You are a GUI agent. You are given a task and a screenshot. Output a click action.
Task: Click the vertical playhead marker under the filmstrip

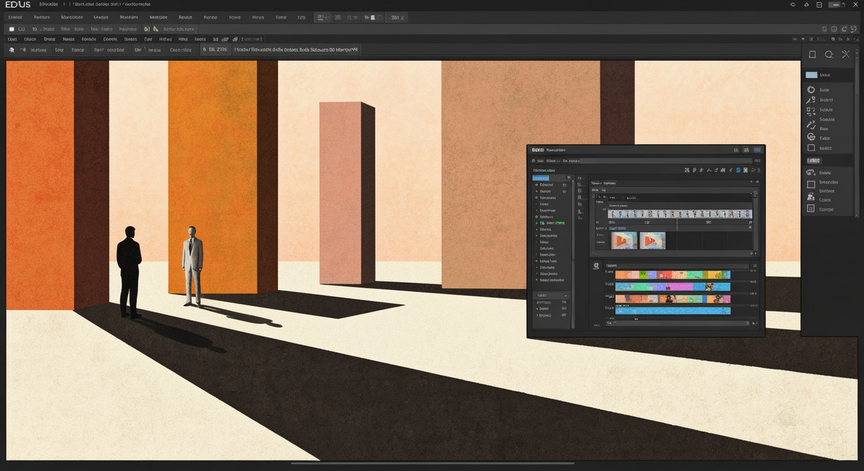677,225
